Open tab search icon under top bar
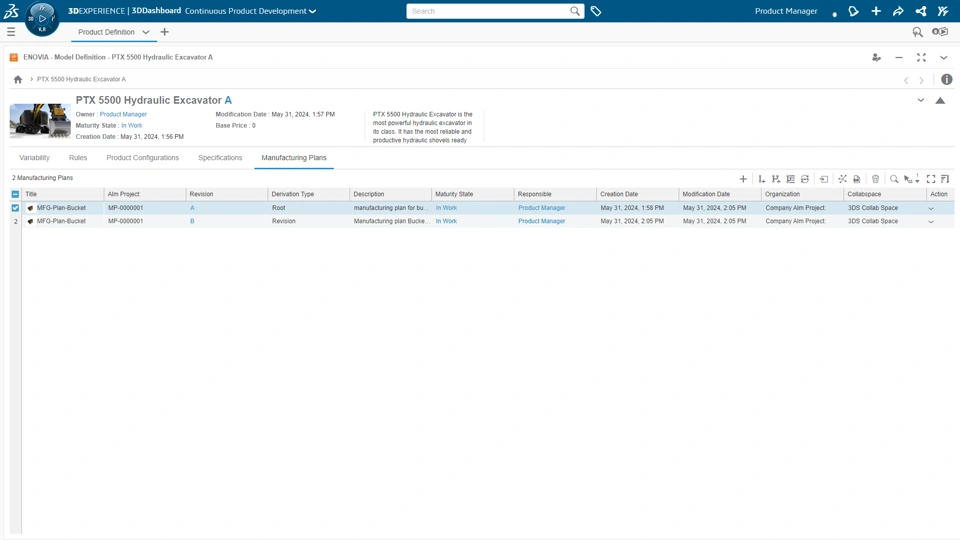Image resolution: width=960 pixels, height=540 pixels. 917,32
